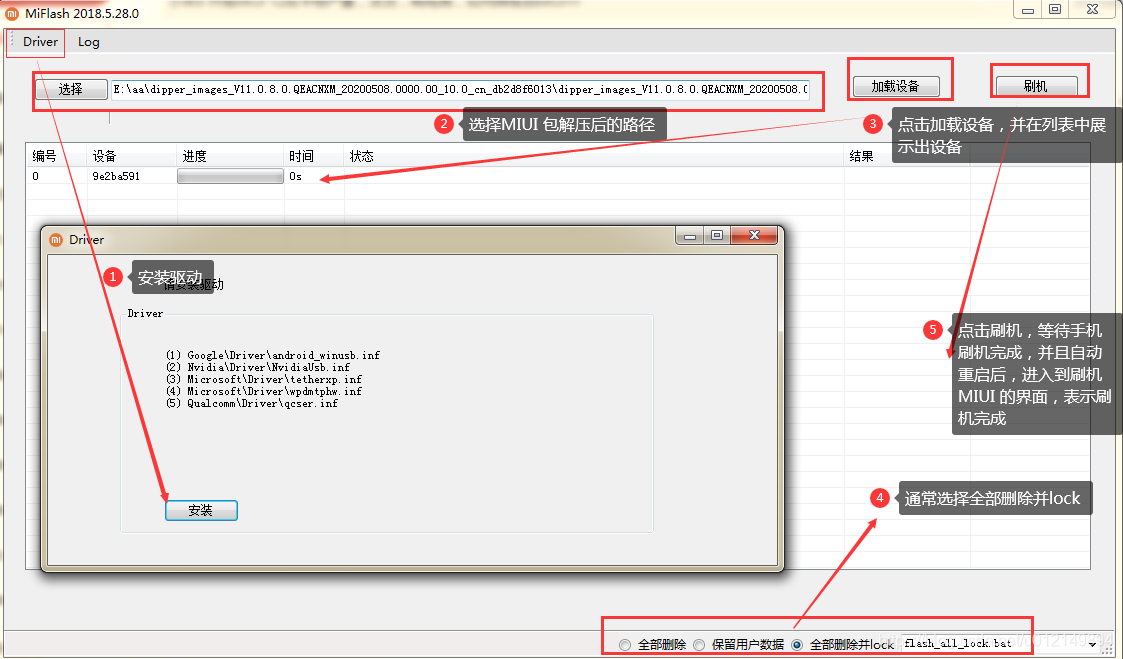Open the Driver menu
This screenshot has height=659, width=1123.
point(40,42)
